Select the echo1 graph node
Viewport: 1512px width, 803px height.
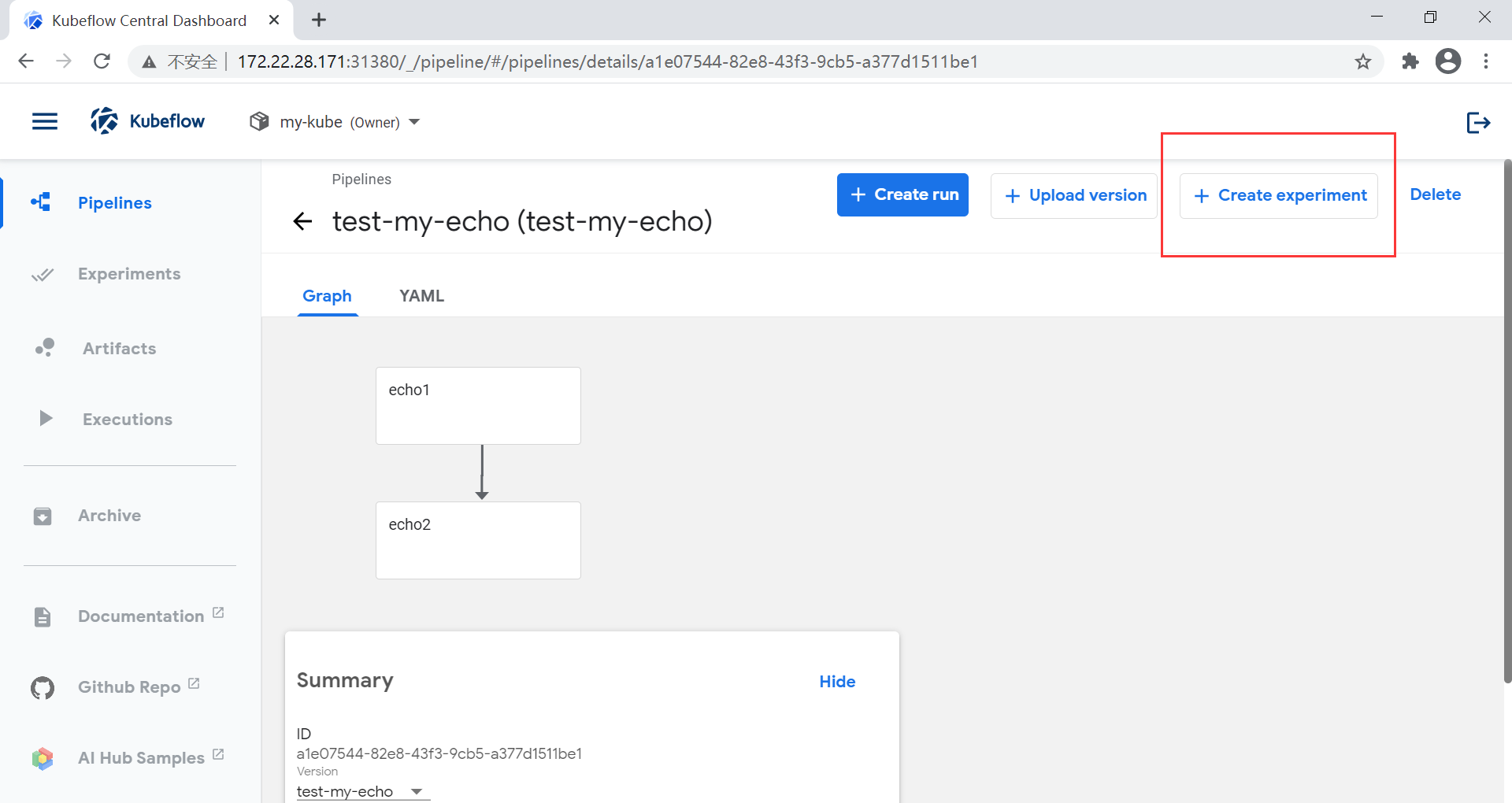click(478, 405)
